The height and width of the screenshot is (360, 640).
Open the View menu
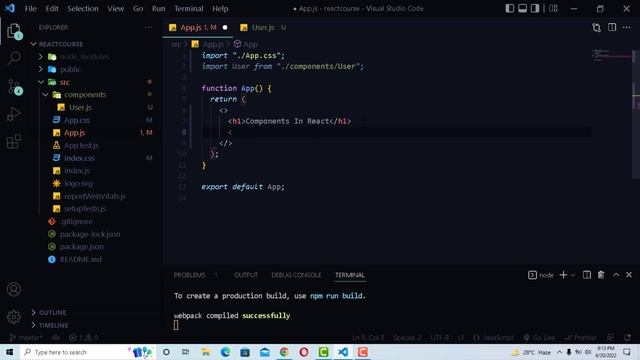(116, 9)
